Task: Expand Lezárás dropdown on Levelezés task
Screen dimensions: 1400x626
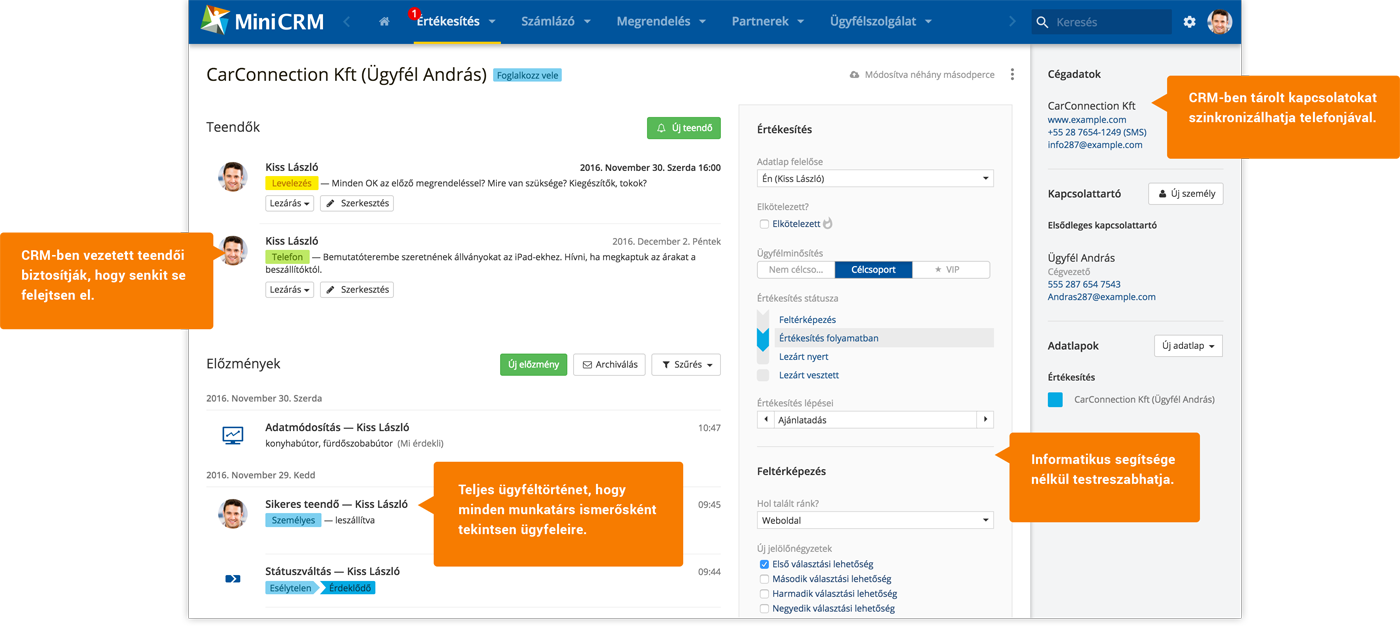Action: point(289,203)
